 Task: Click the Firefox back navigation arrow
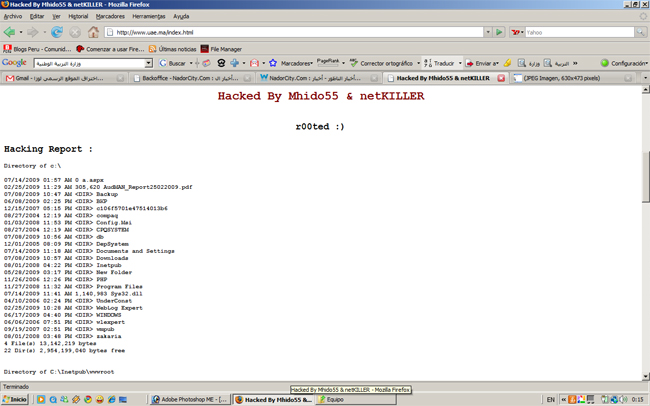11,32
